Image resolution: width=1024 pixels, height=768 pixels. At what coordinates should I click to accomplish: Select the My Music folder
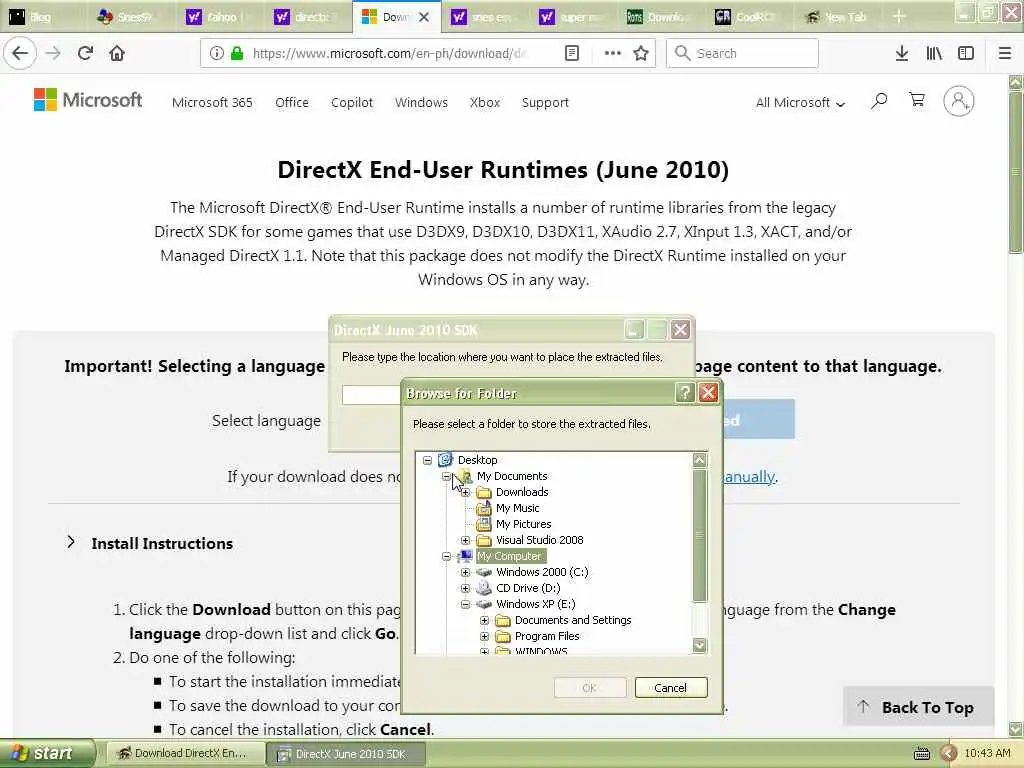coord(517,508)
